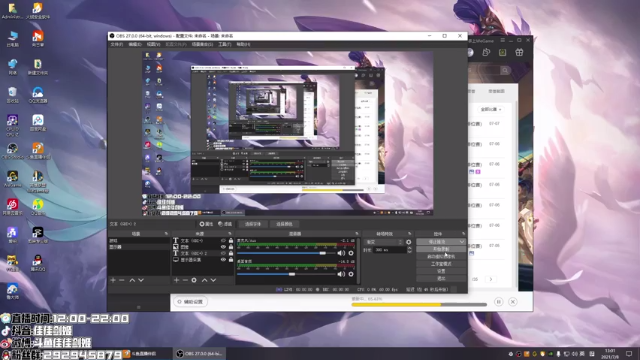Viewport: 640px width, 360px height.
Task: Move selected source up in sources list
Action: pyautogui.click(x=204, y=280)
